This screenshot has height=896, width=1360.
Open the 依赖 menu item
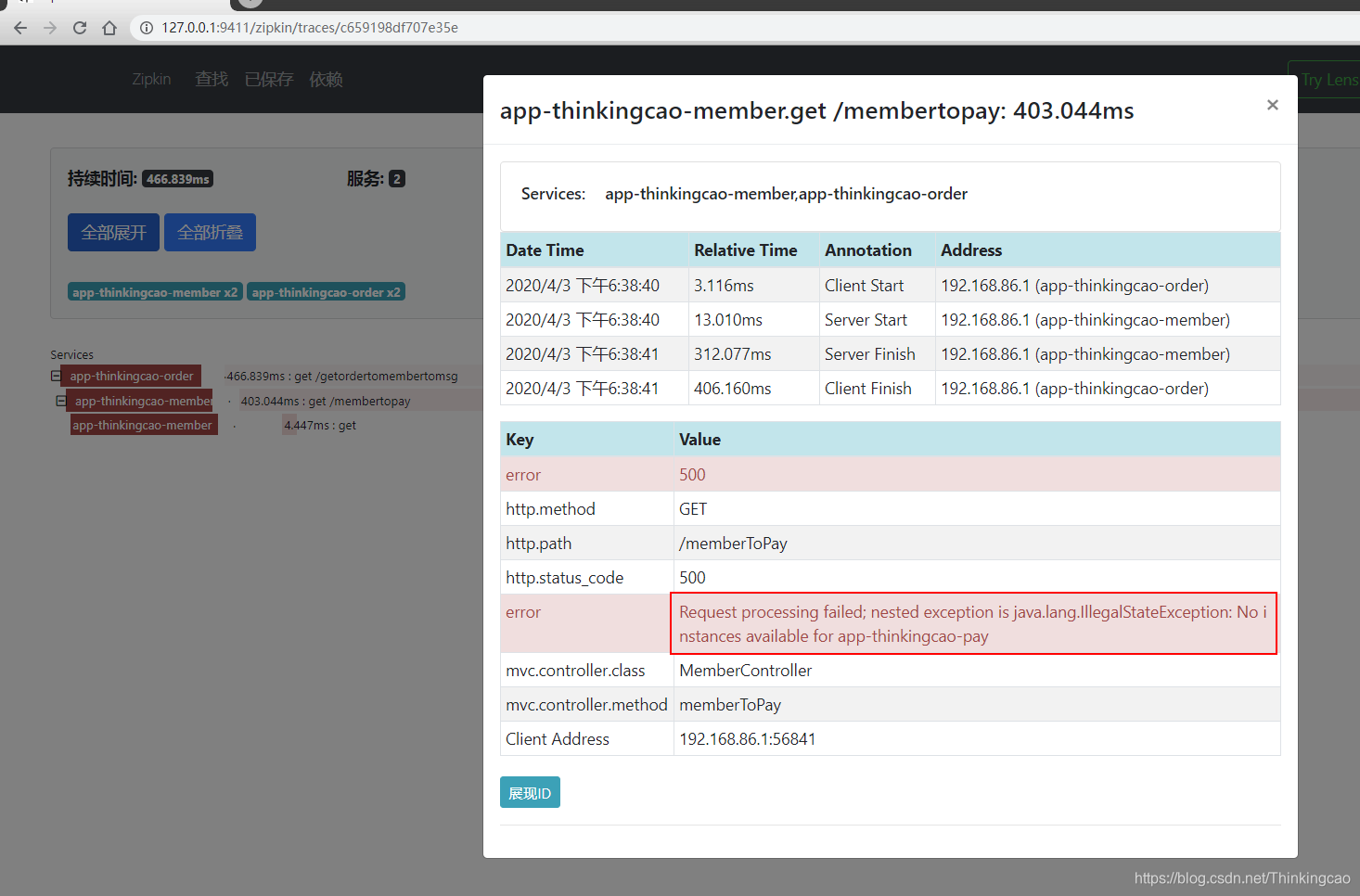[327, 80]
